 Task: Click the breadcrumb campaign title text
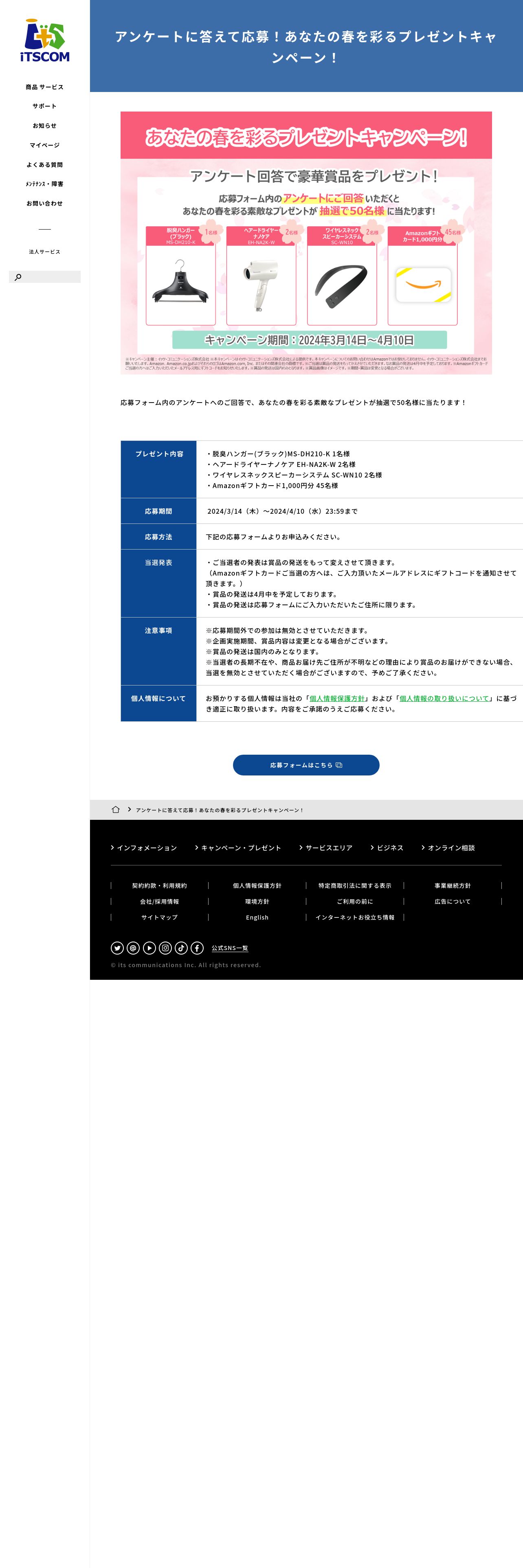pyautogui.click(x=219, y=810)
